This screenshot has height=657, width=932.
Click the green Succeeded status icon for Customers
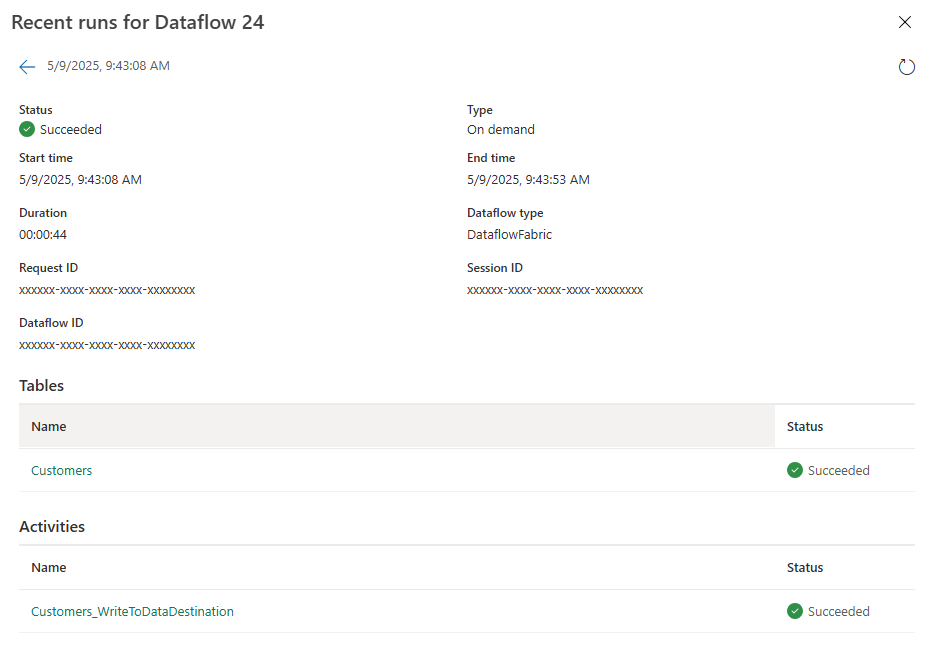794,470
